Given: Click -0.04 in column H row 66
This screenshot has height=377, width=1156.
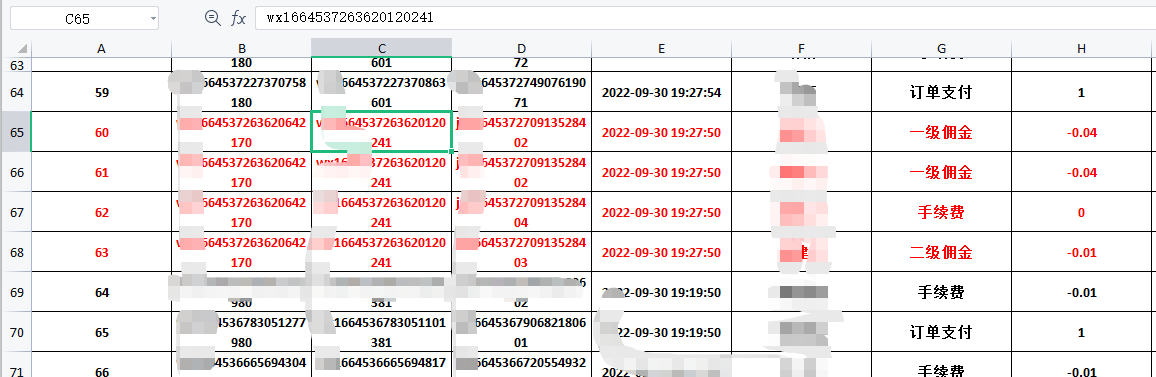Looking at the screenshot, I should click(1082, 173).
